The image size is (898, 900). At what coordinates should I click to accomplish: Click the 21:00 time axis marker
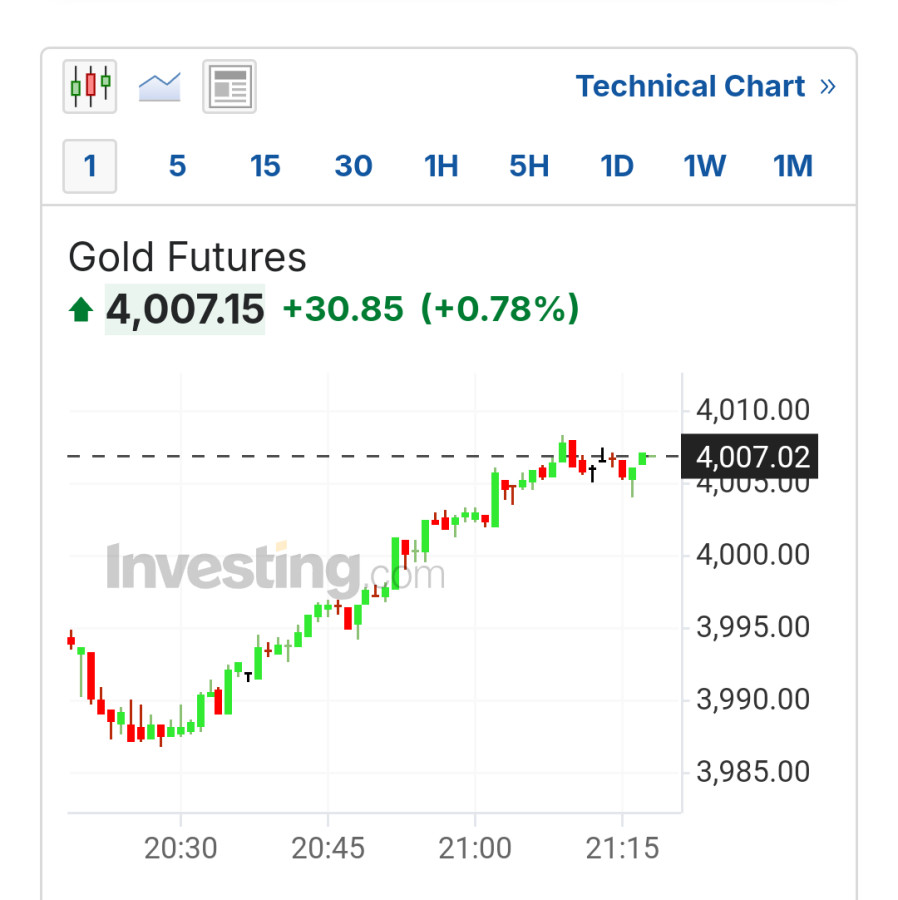click(475, 849)
